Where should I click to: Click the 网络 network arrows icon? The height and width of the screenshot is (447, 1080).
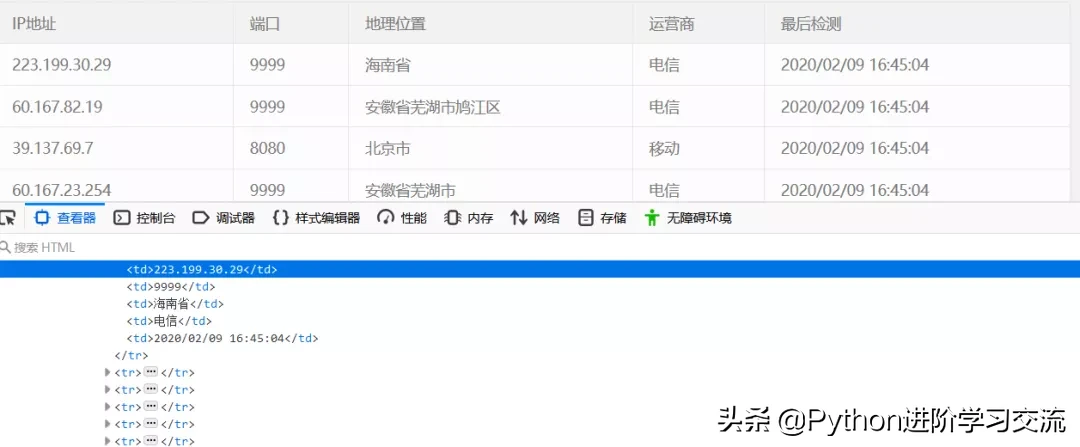point(519,217)
